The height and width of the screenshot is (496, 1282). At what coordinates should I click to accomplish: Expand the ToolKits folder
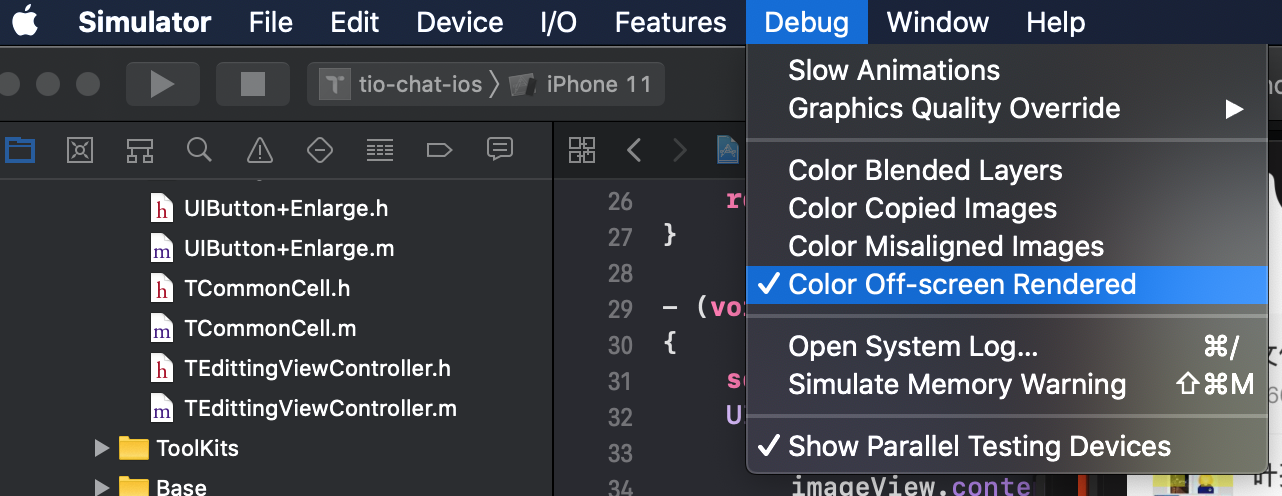pos(101,448)
